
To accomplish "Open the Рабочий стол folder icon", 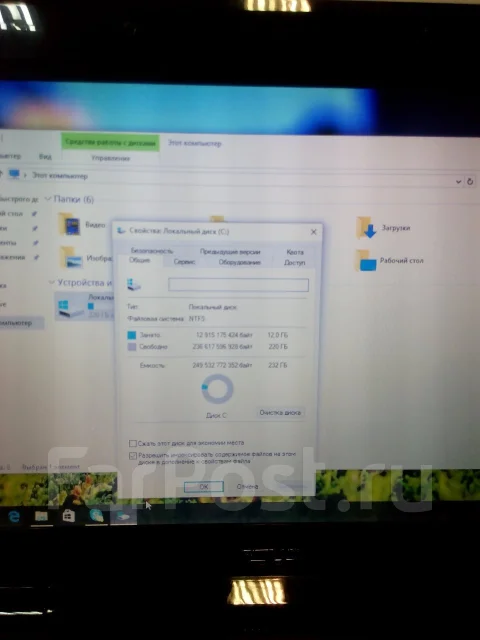I will point(366,261).
